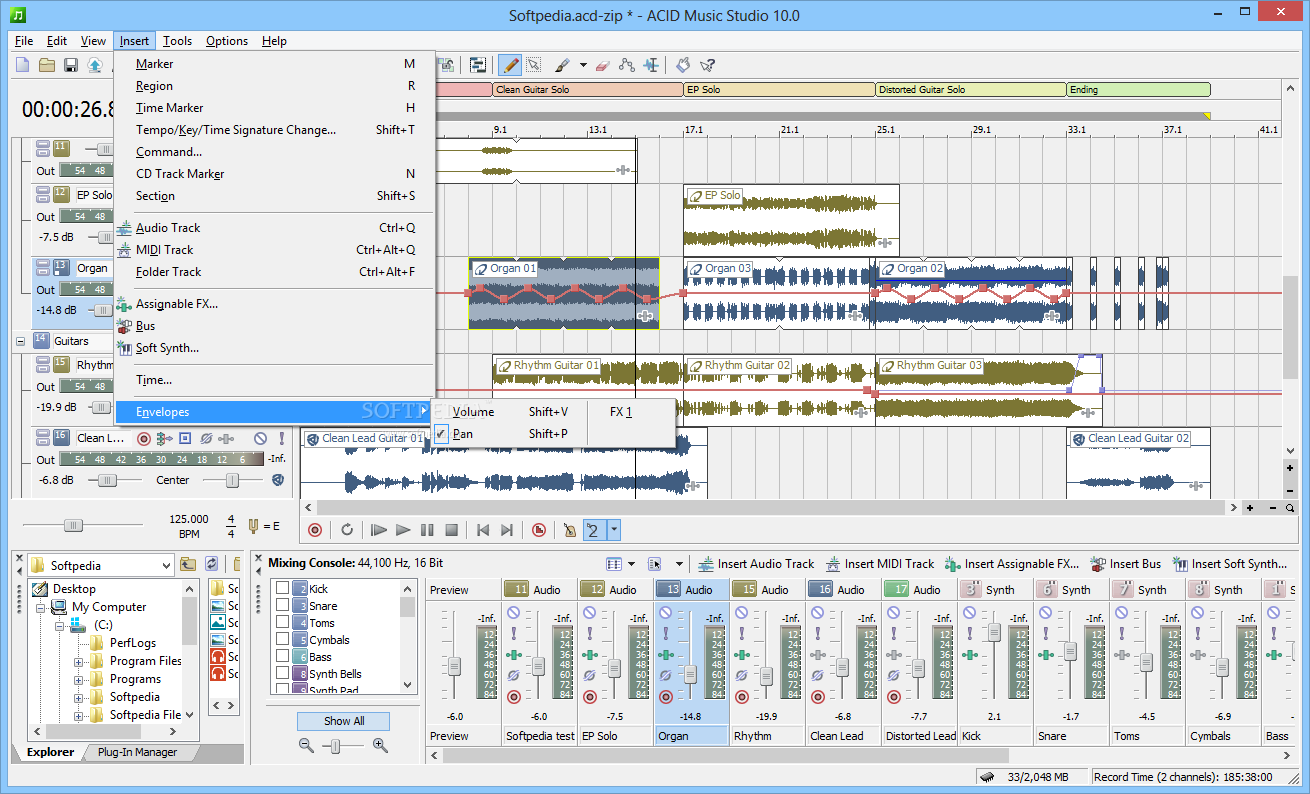Image resolution: width=1310 pixels, height=794 pixels.
Task: Choose Soft Synth... in Insert menu
Action: click(x=274, y=348)
